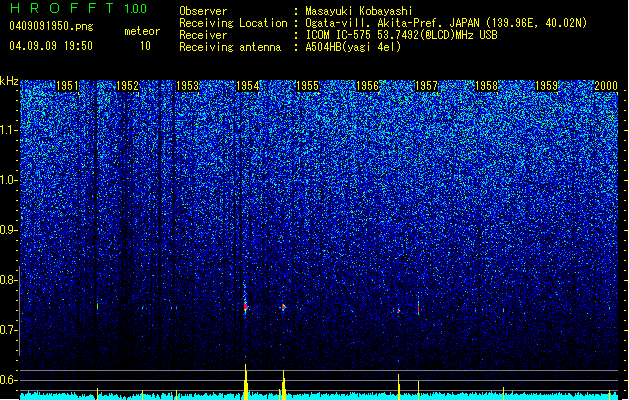
Task: Click the tallest yellow power spike at 1954
Action: coord(246,382)
